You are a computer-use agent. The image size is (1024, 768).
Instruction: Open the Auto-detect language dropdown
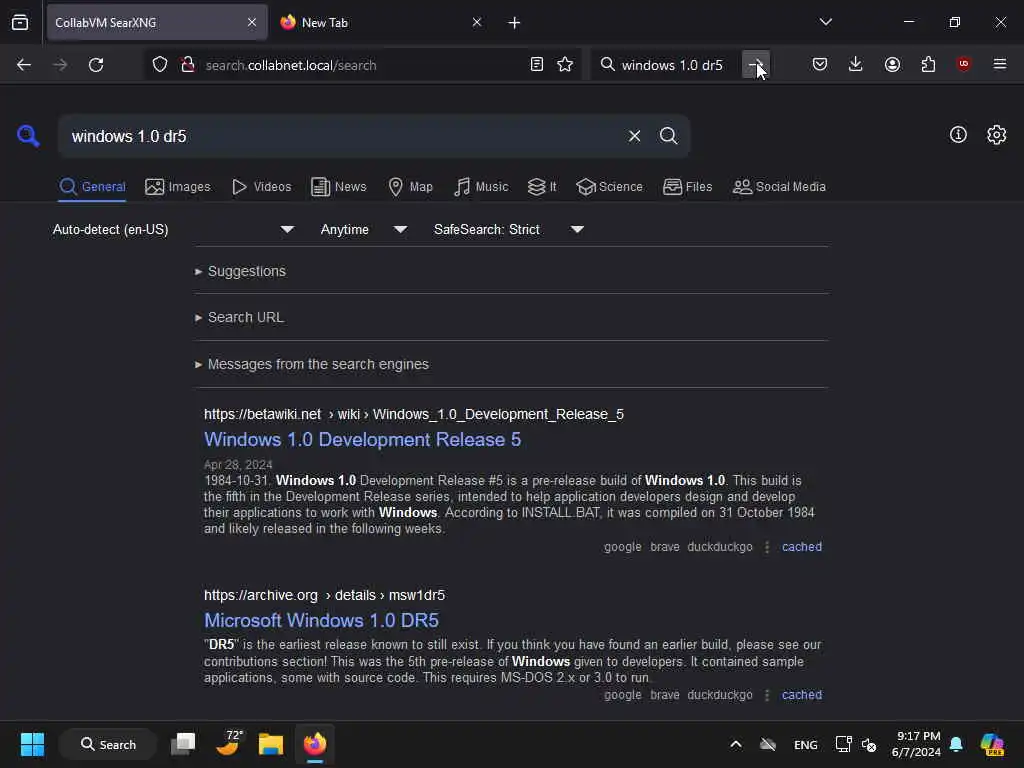[x=173, y=229]
